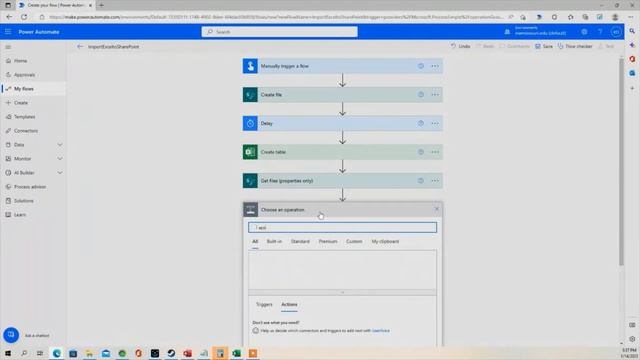Expand the AI Builder section chevron
Image resolution: width=640 pixels, height=360 pixels.
(60, 173)
